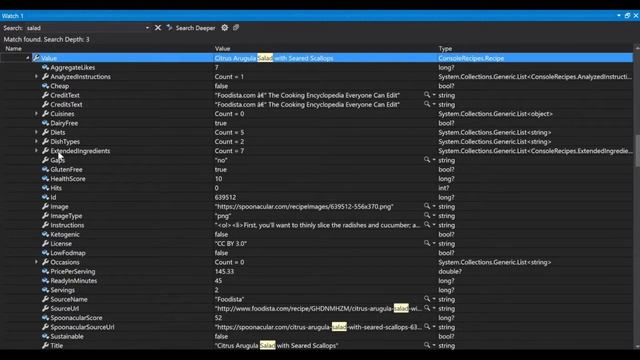The height and width of the screenshot is (360, 640).
Task: Click the property icon of GlutenFree
Action: click(45, 169)
